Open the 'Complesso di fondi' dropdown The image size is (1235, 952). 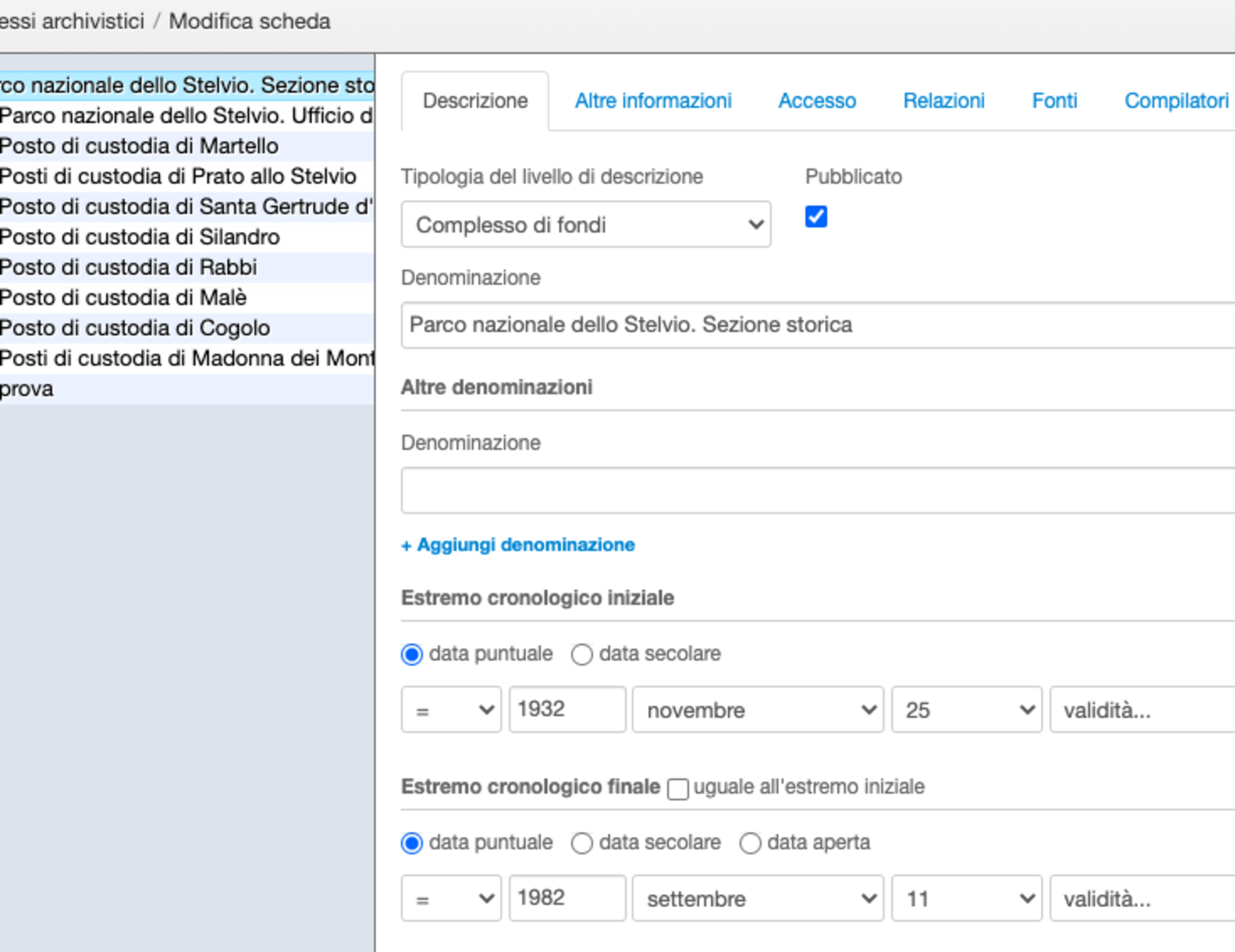(x=585, y=224)
